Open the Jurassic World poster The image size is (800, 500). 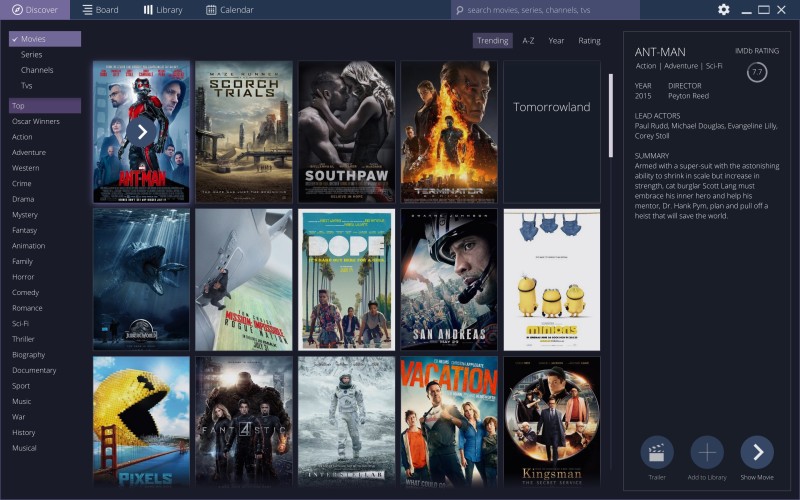click(x=141, y=280)
